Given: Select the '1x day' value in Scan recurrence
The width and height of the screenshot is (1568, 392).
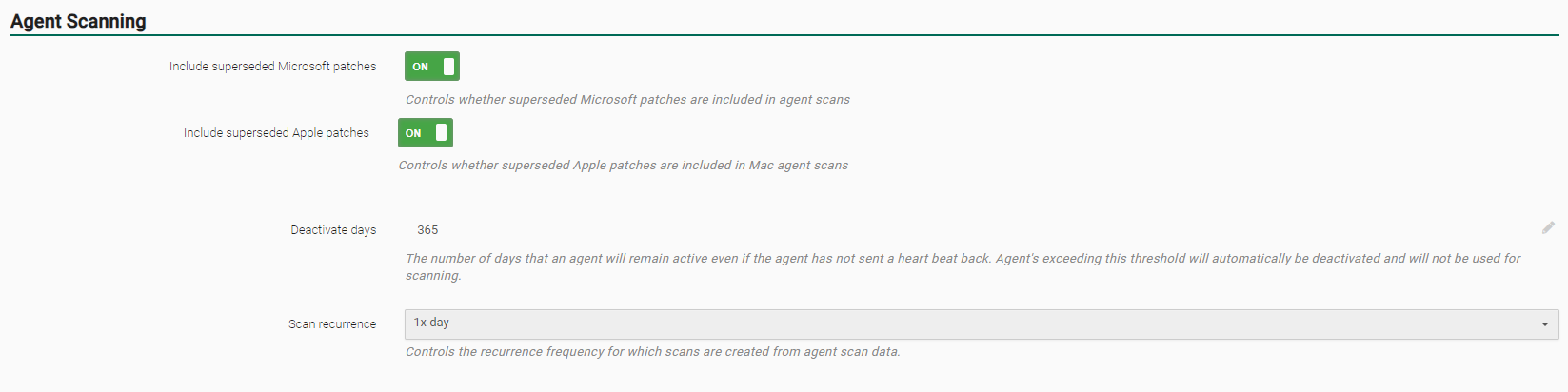Looking at the screenshot, I should point(431,323).
